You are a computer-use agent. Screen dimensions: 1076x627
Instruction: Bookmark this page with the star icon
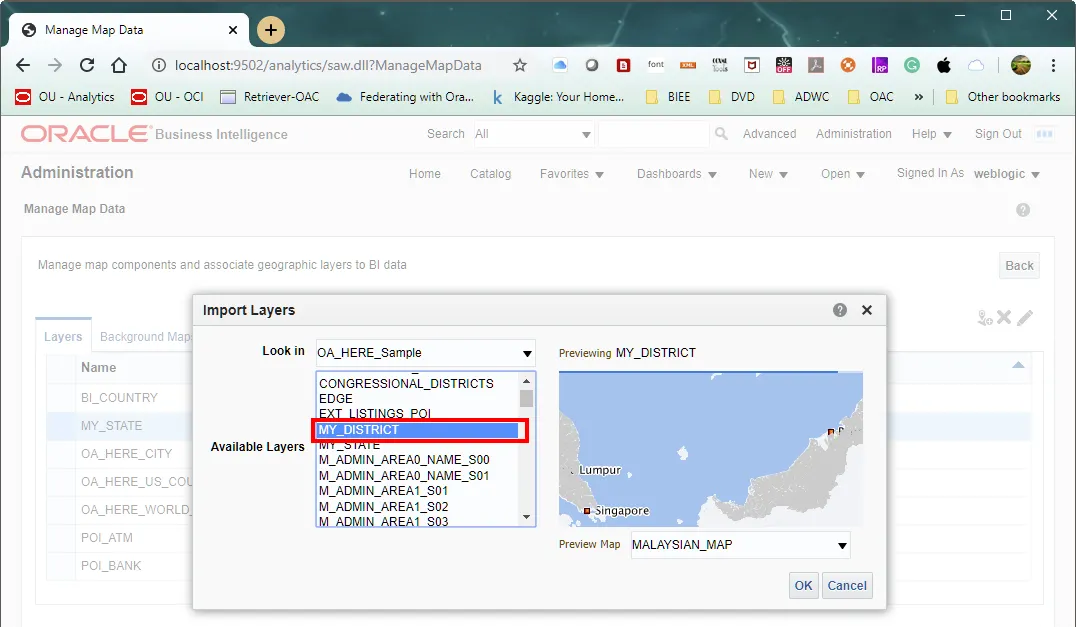tap(520, 65)
